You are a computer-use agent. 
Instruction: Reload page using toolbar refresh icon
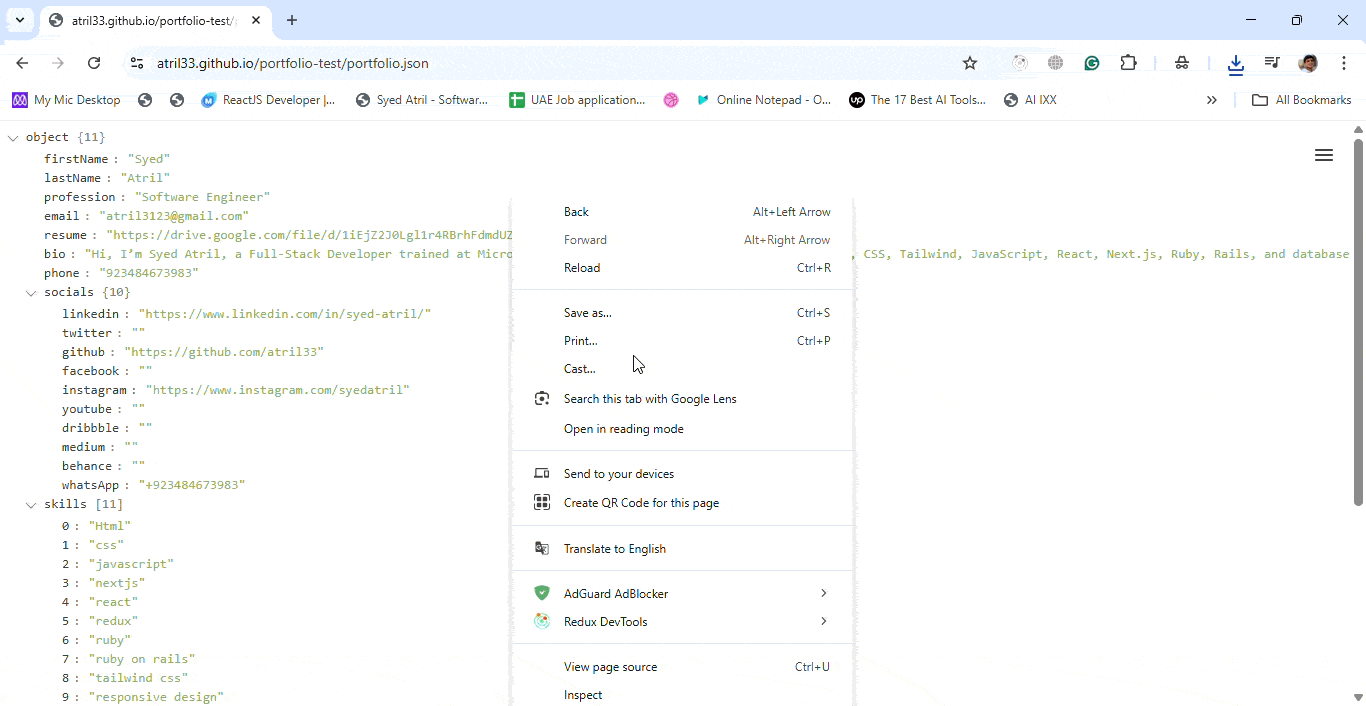[x=94, y=63]
